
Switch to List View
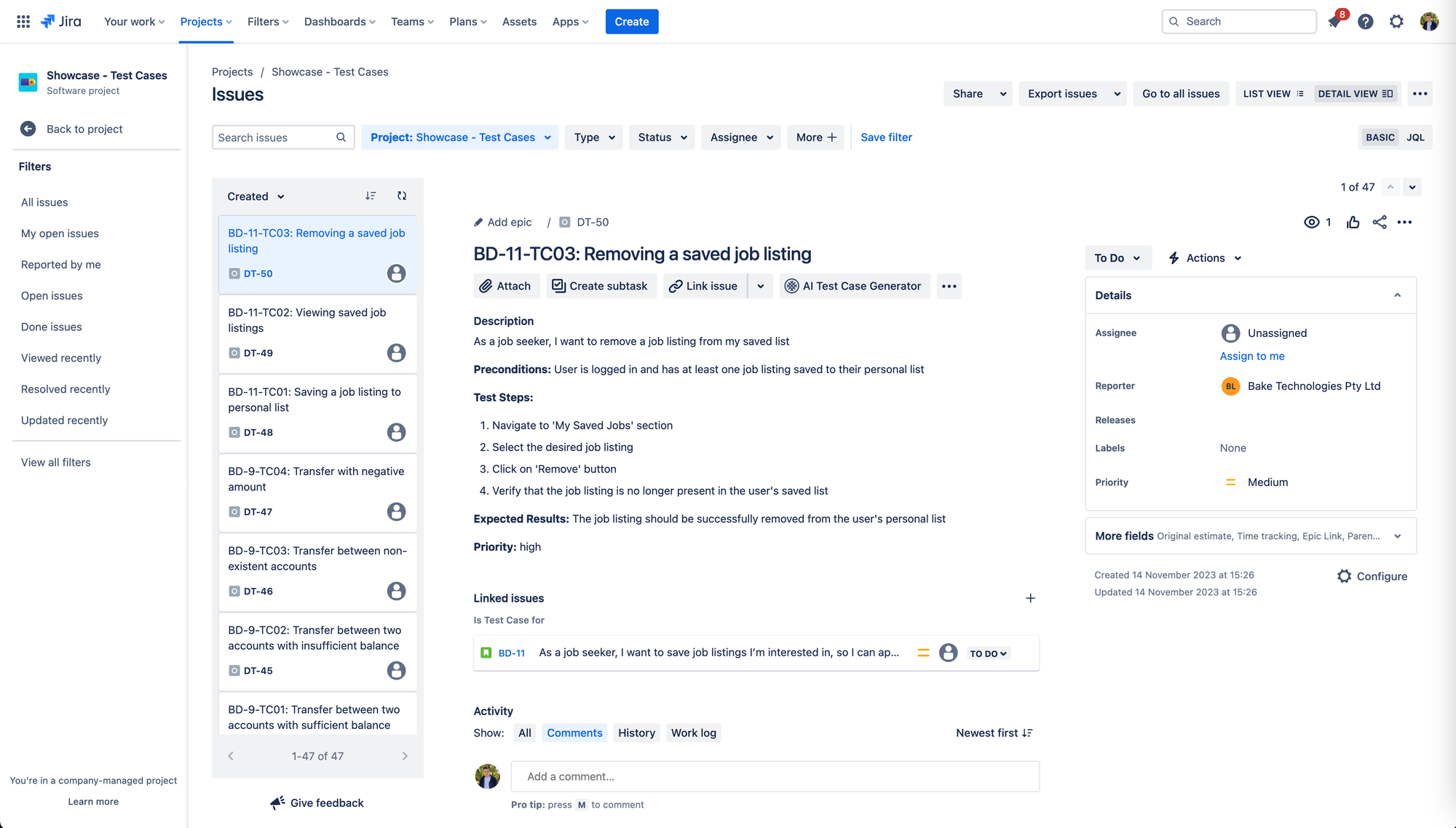(x=1273, y=94)
